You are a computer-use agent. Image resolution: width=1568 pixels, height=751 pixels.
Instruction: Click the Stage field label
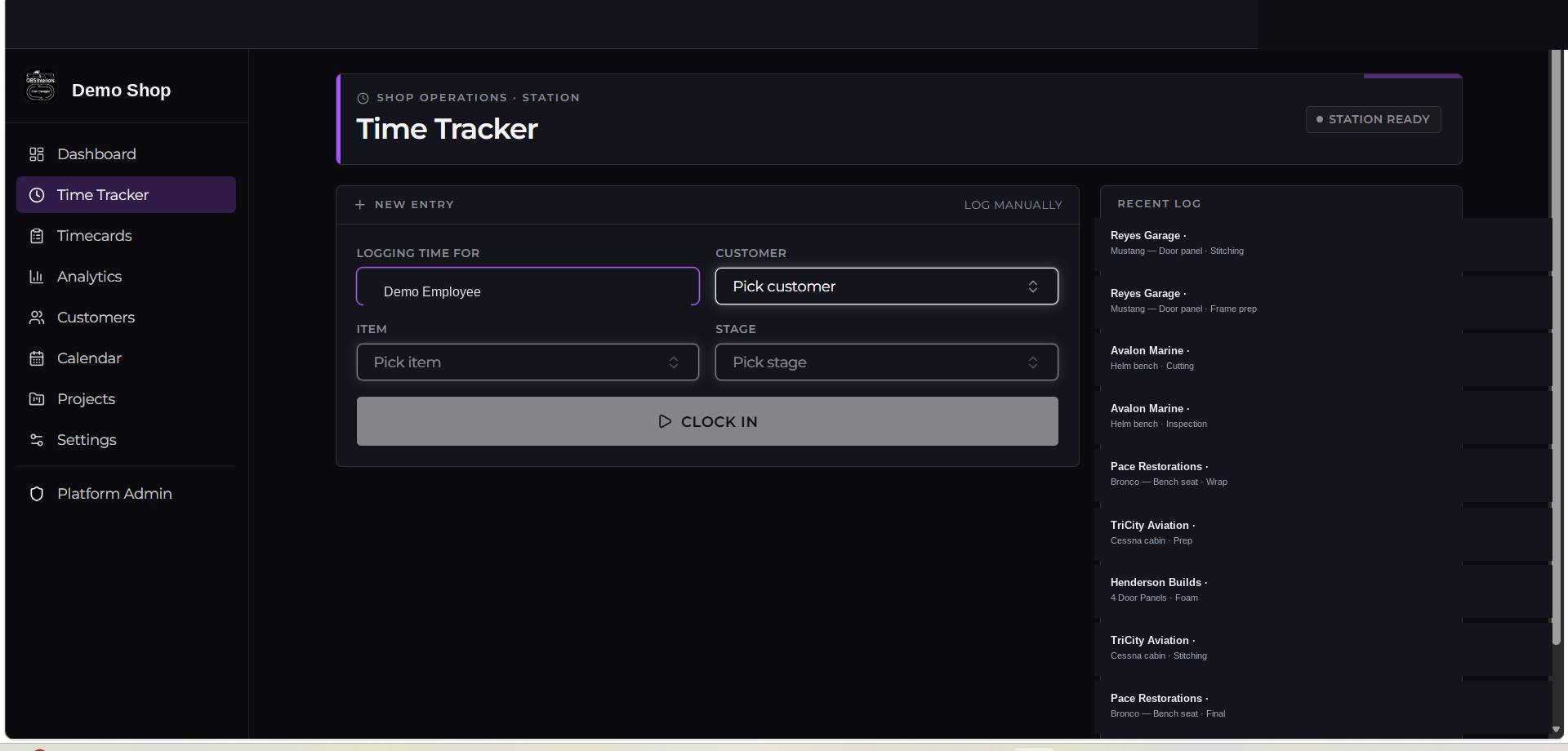point(736,329)
